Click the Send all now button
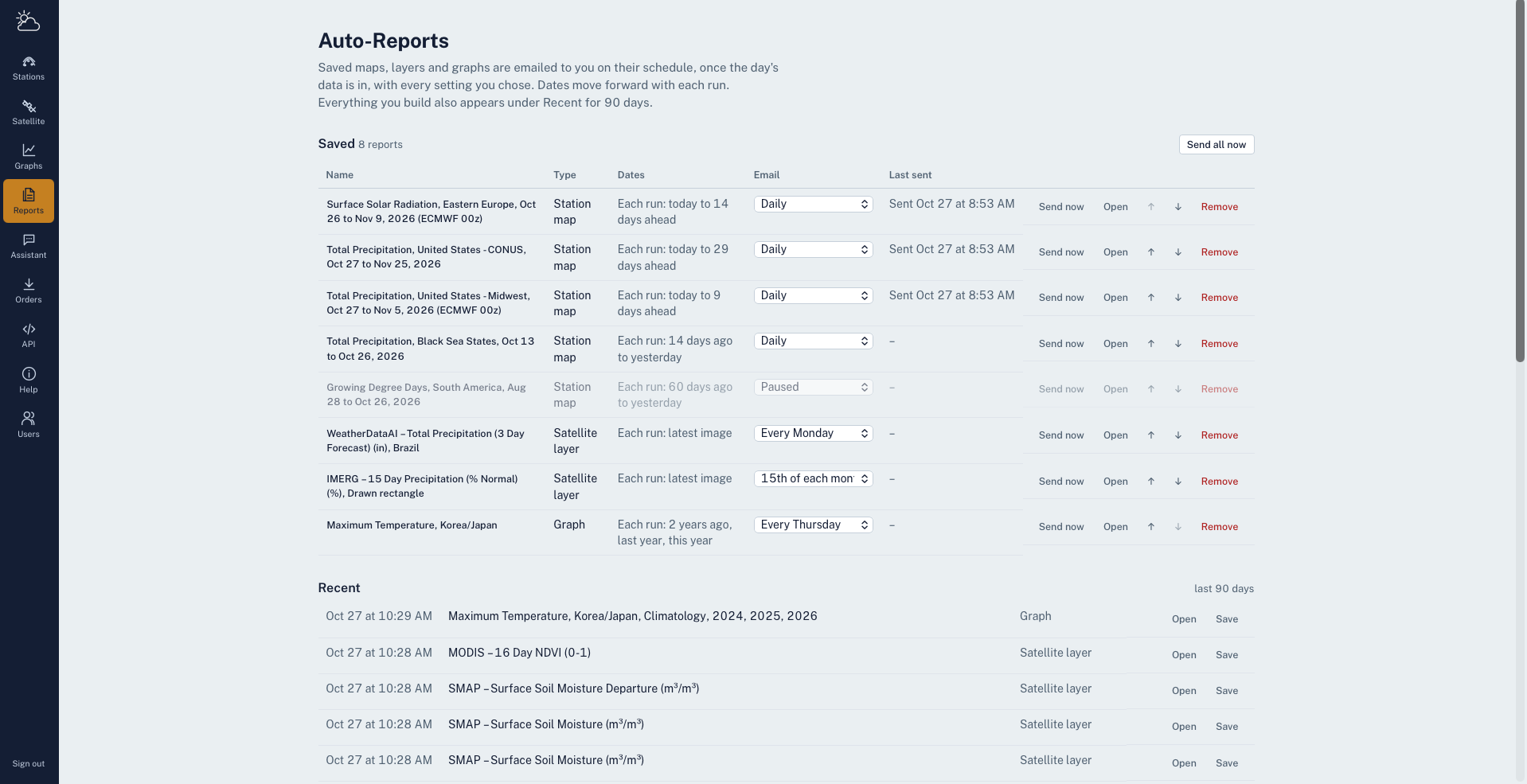This screenshot has height=784, width=1527. 1217,145
